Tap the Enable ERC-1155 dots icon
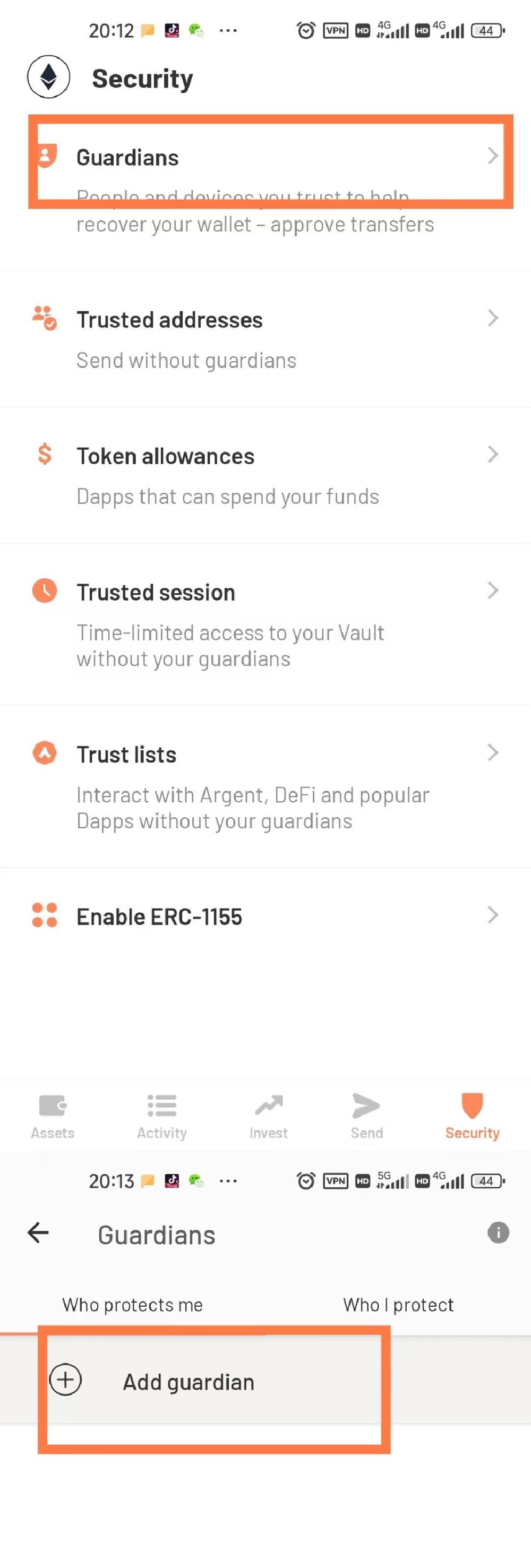This screenshot has height=1568, width=531. (45, 915)
